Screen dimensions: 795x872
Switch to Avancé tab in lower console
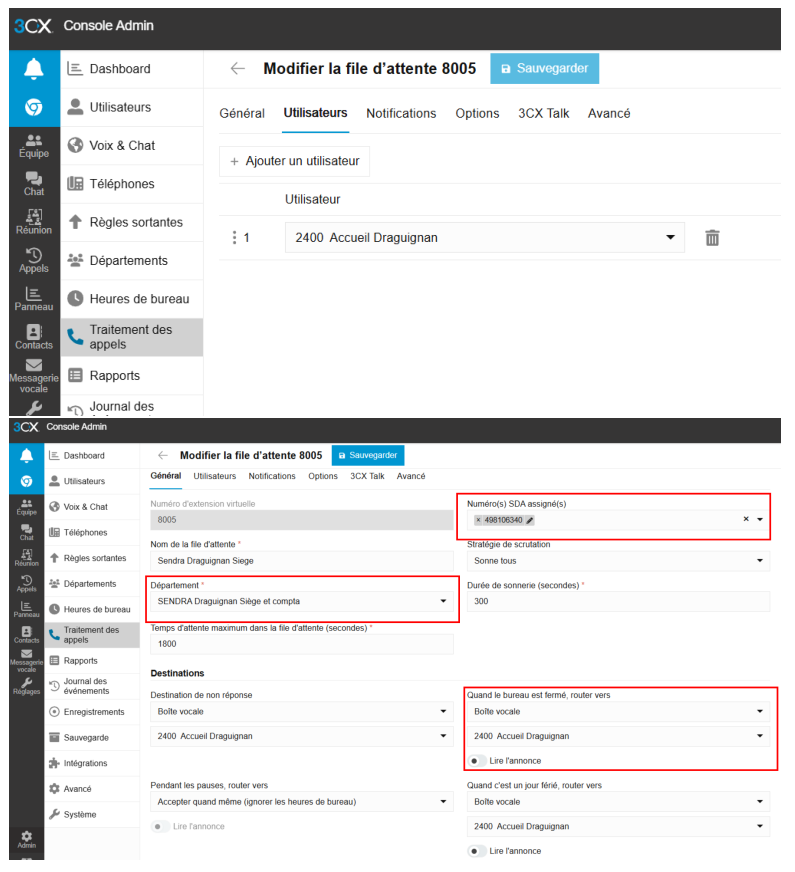click(x=411, y=476)
